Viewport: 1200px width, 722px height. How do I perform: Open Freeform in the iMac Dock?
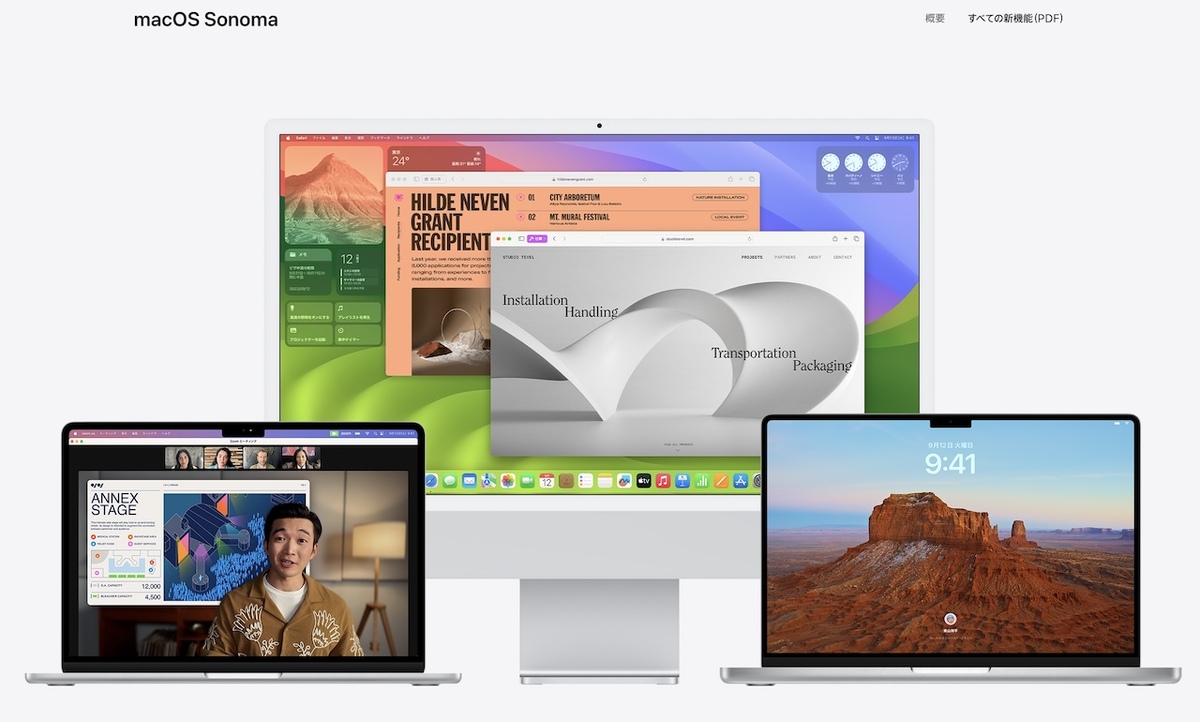pos(624,481)
